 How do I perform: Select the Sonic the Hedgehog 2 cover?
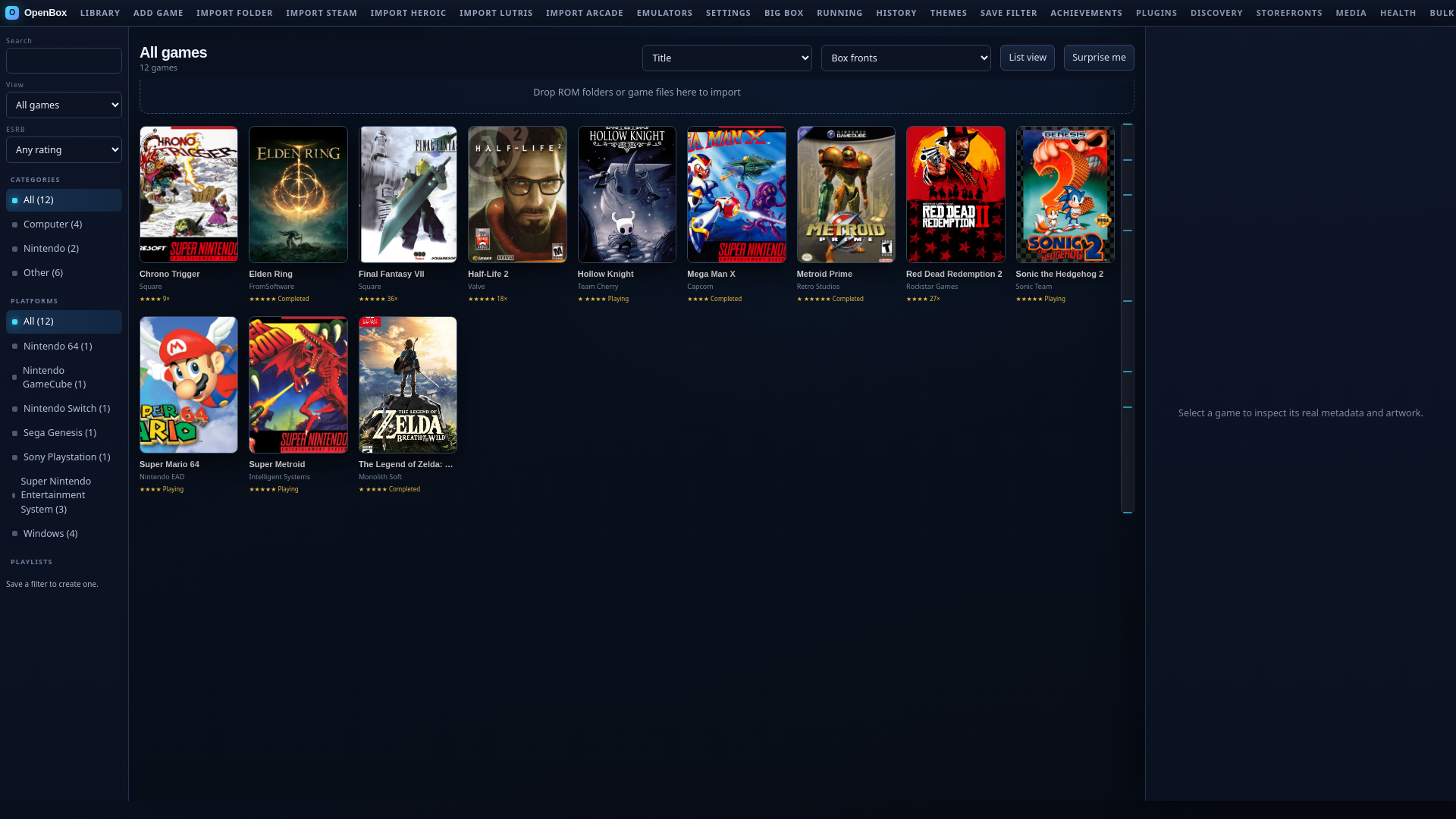point(1065,195)
